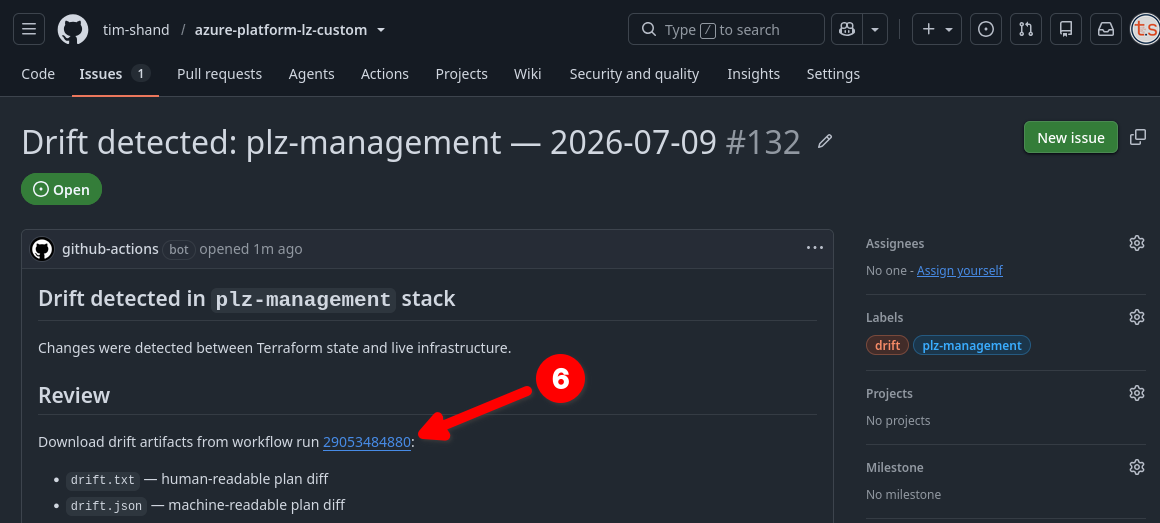Open the github-actions author avatar
The height and width of the screenshot is (523, 1160).
(x=42, y=249)
